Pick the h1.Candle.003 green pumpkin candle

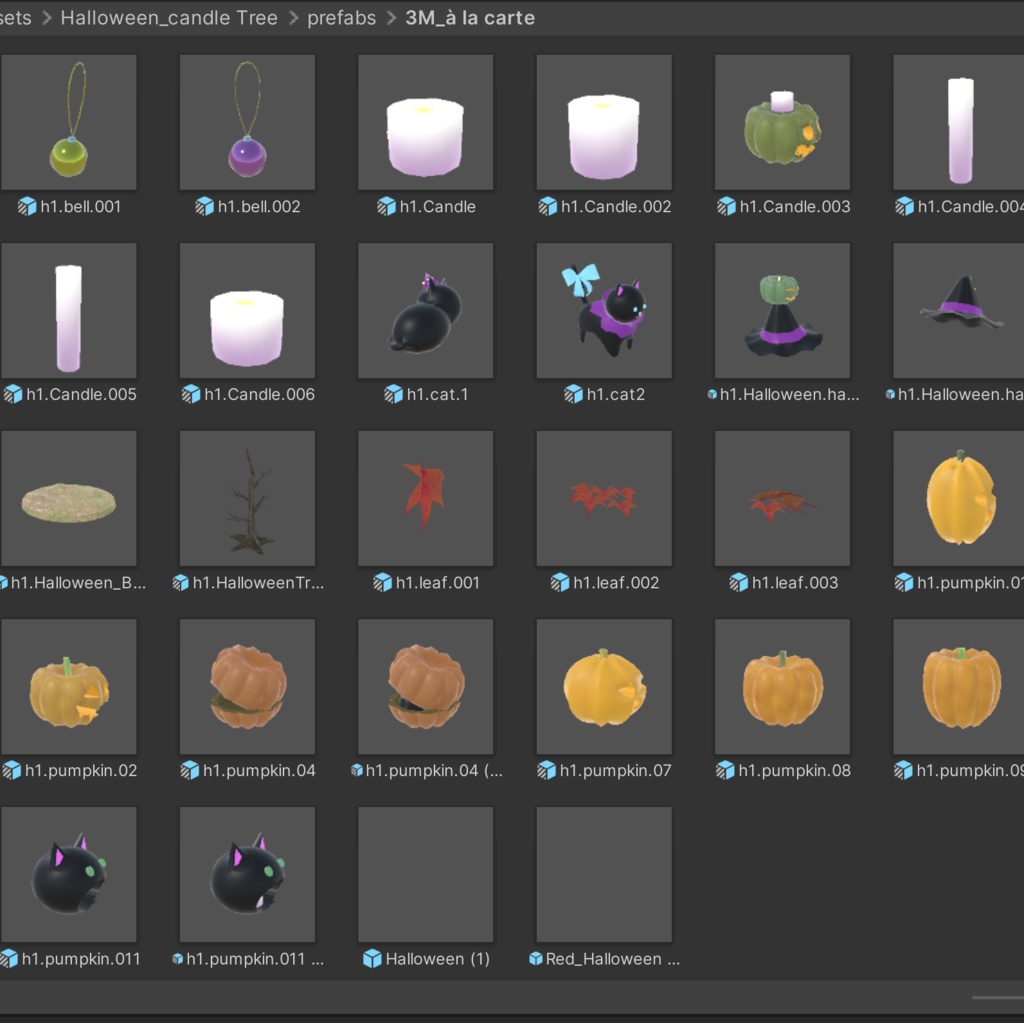pos(782,122)
